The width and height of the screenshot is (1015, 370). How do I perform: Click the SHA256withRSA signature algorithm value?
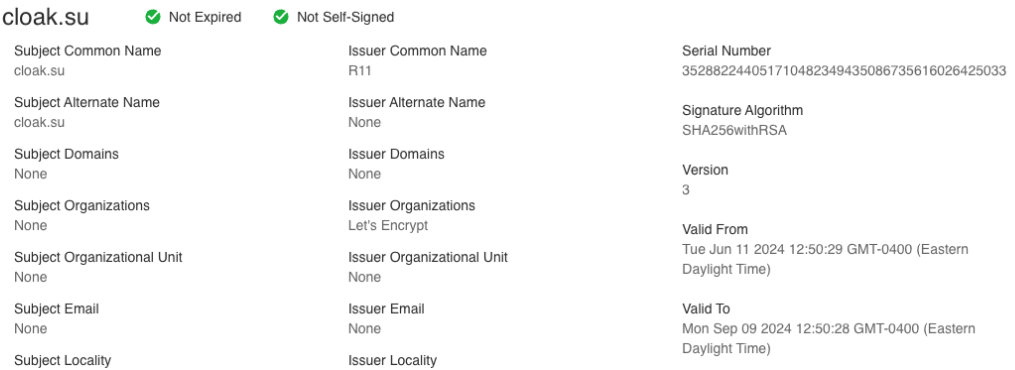click(735, 130)
